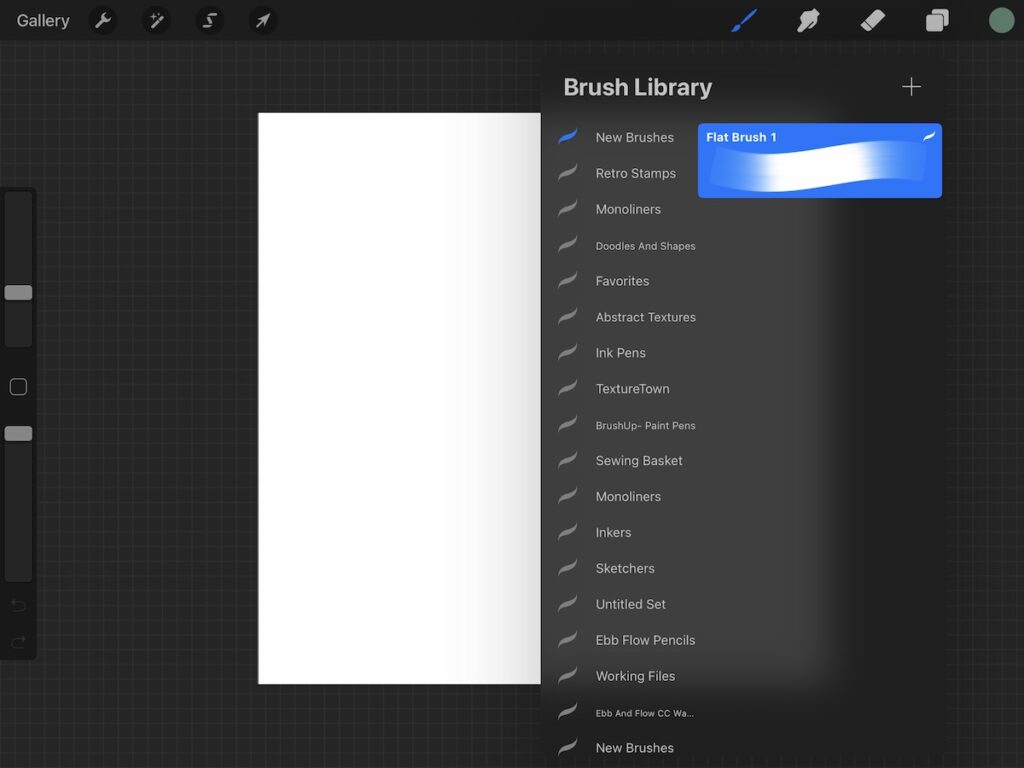Undo the last action in the sidebar
This screenshot has width=1024, height=768.
pyautogui.click(x=17, y=605)
